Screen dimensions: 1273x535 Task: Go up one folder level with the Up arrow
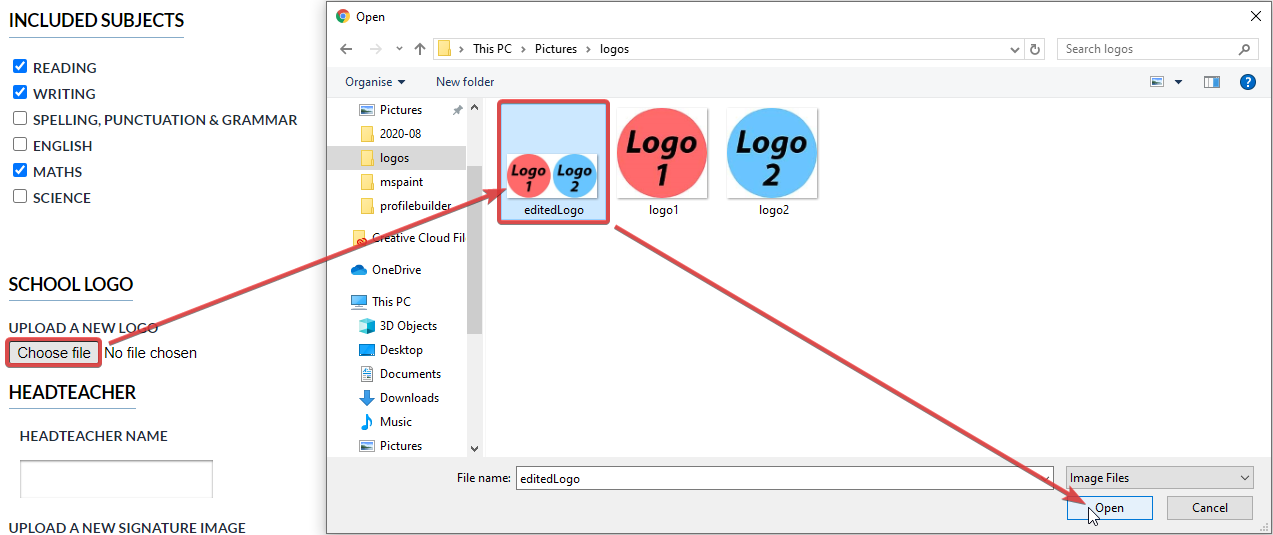(420, 49)
